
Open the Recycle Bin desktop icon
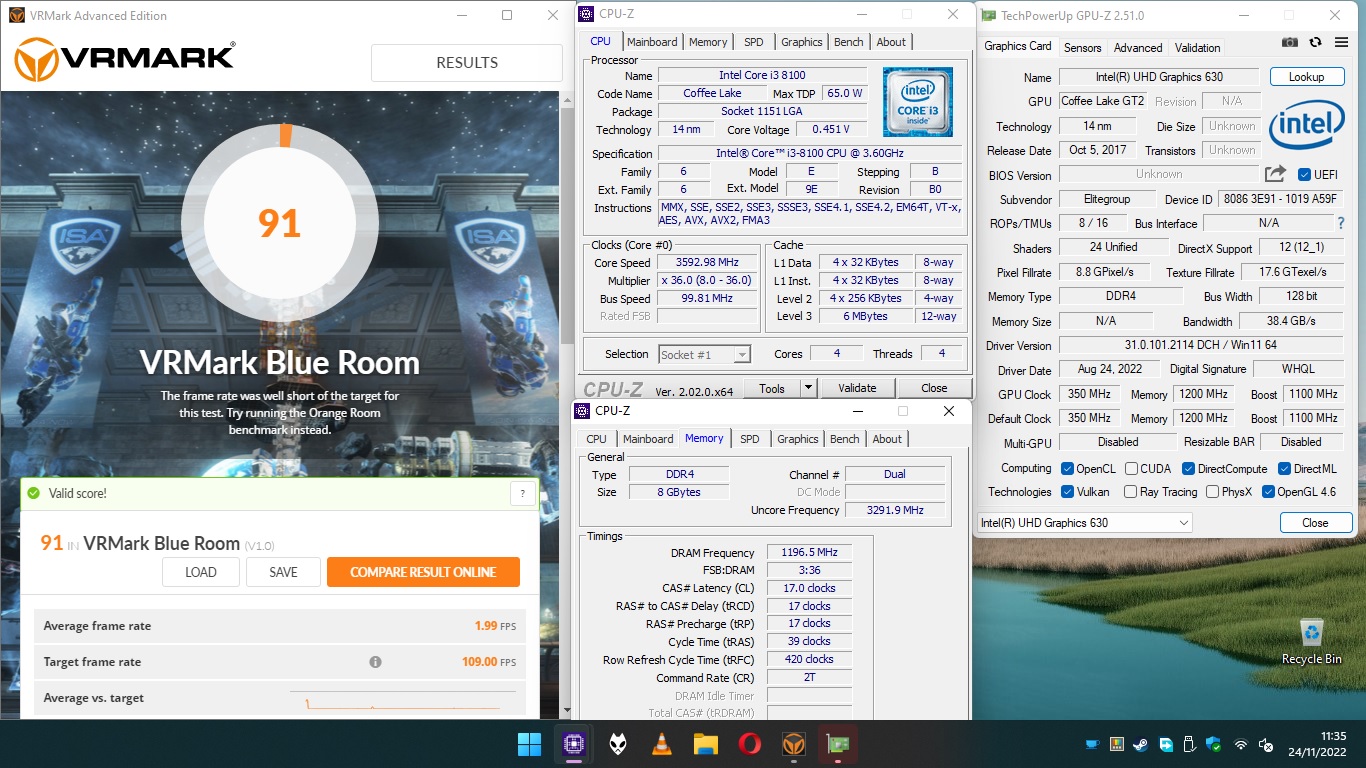[x=1312, y=641]
